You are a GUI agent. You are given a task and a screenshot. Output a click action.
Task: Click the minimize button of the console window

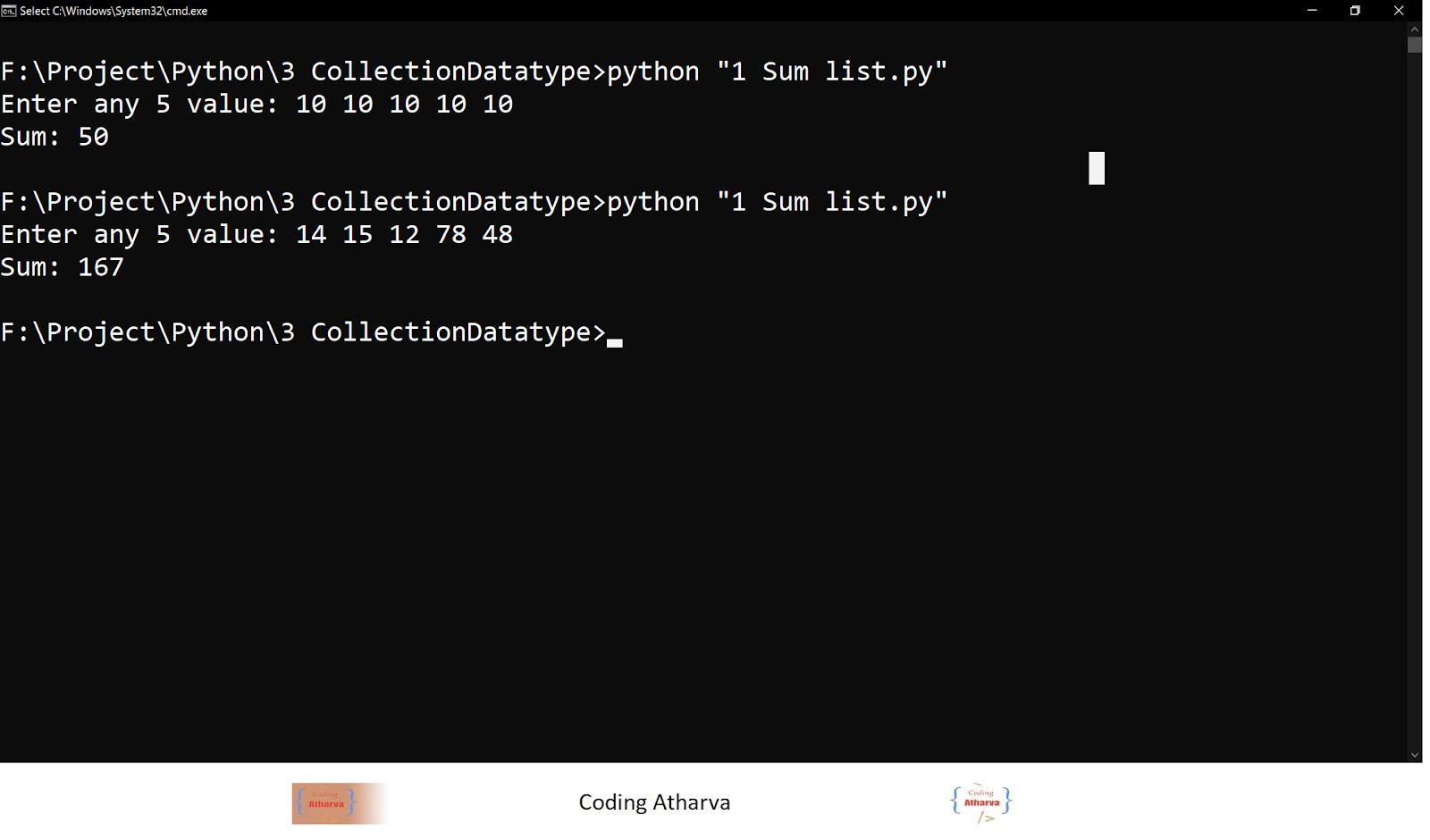(x=1310, y=11)
